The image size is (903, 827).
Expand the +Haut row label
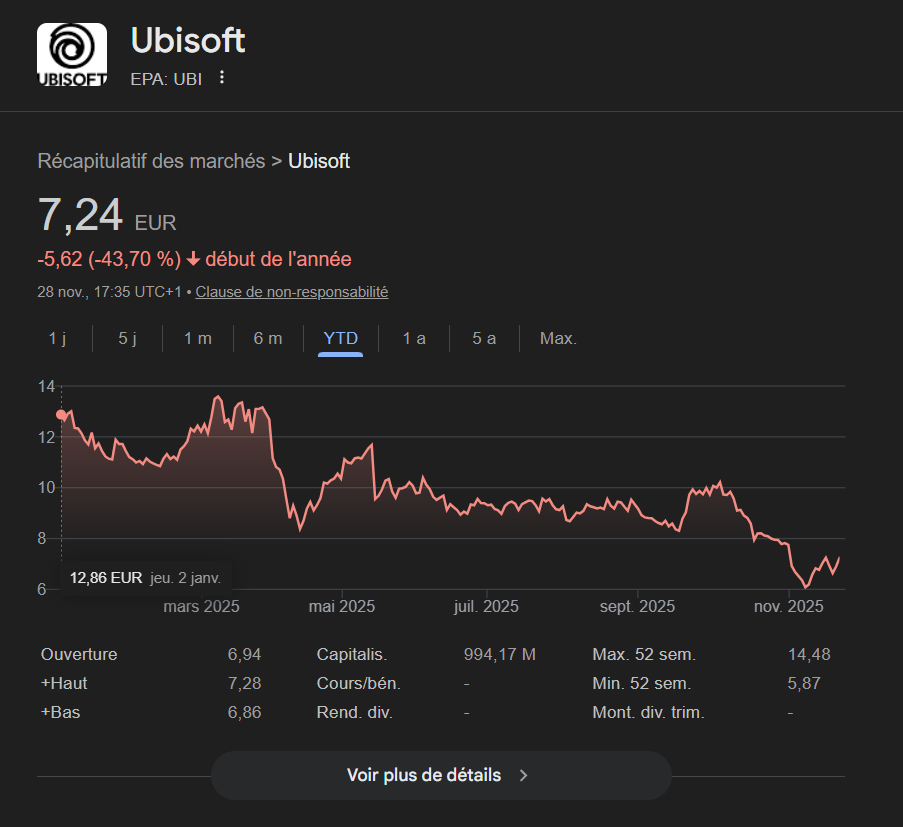click(x=66, y=684)
